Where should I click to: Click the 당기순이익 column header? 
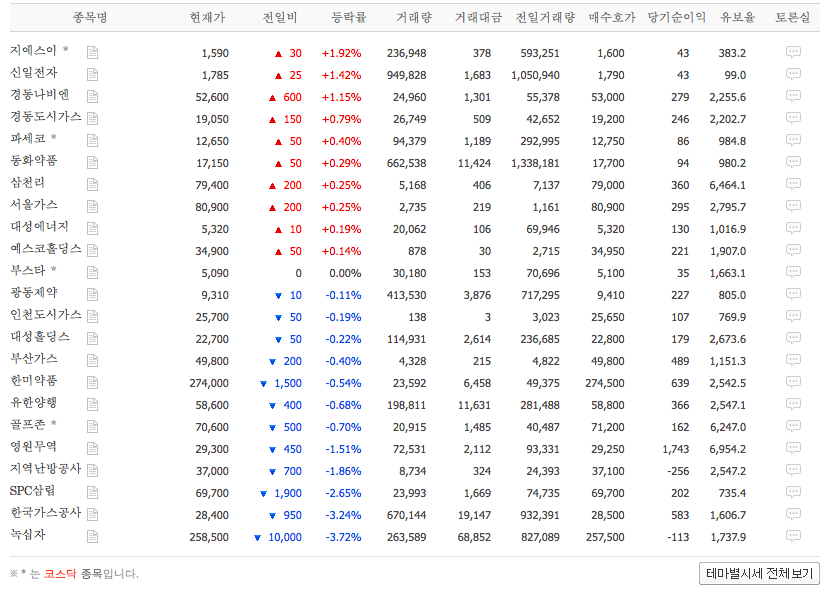677,17
